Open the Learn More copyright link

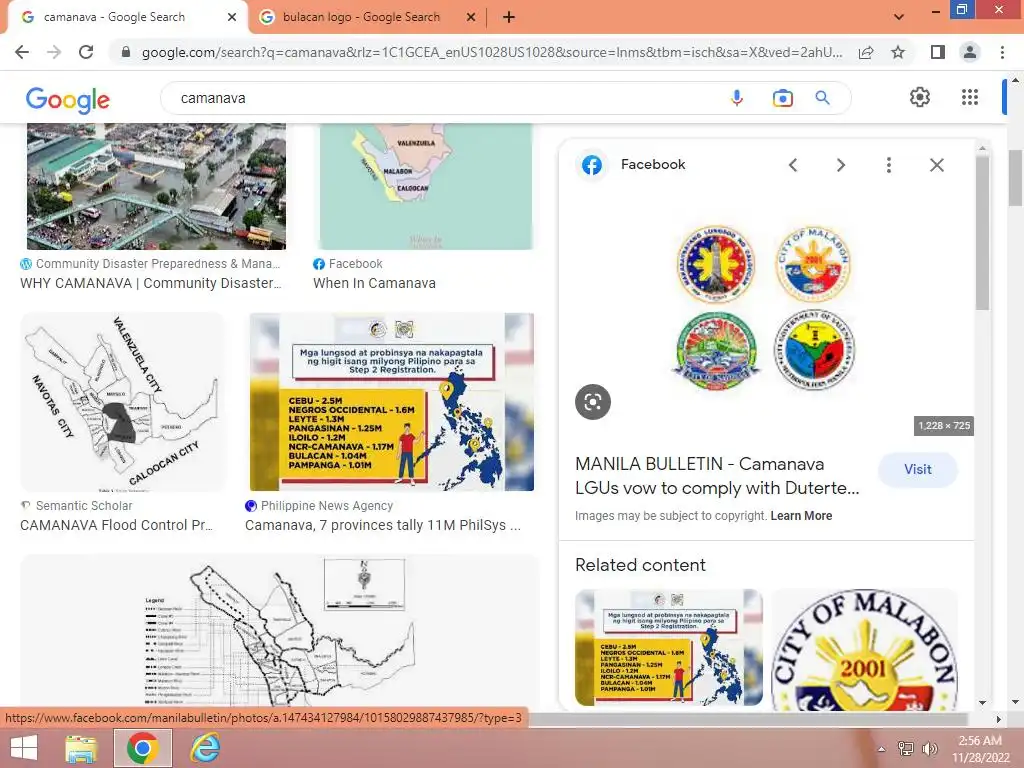pos(801,516)
